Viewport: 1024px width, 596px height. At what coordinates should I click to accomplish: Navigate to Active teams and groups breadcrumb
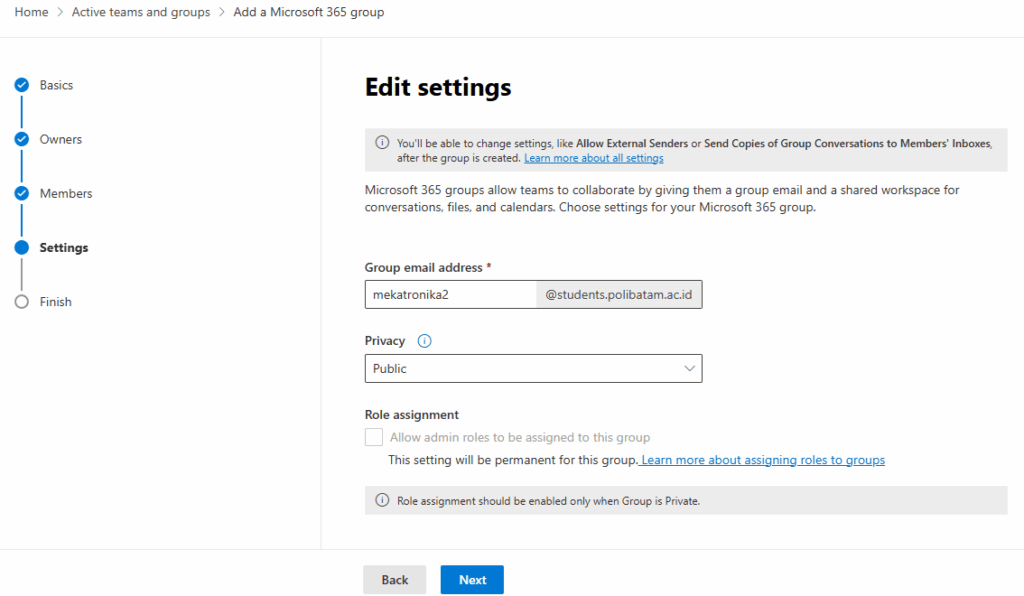[x=141, y=12]
